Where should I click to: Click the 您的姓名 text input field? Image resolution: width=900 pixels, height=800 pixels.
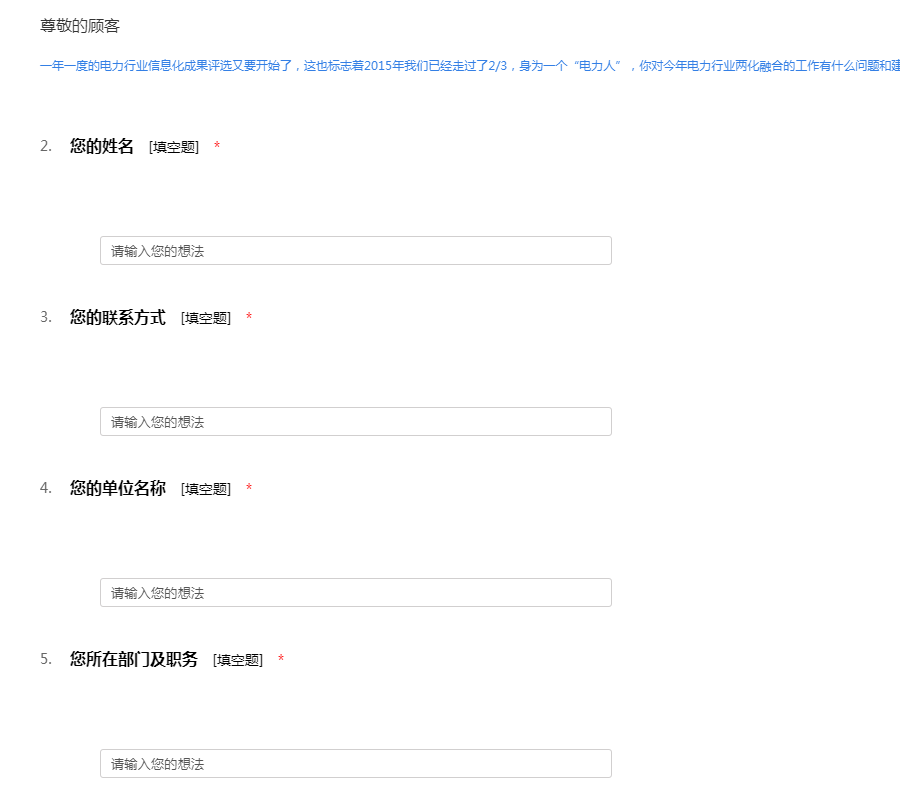point(355,251)
